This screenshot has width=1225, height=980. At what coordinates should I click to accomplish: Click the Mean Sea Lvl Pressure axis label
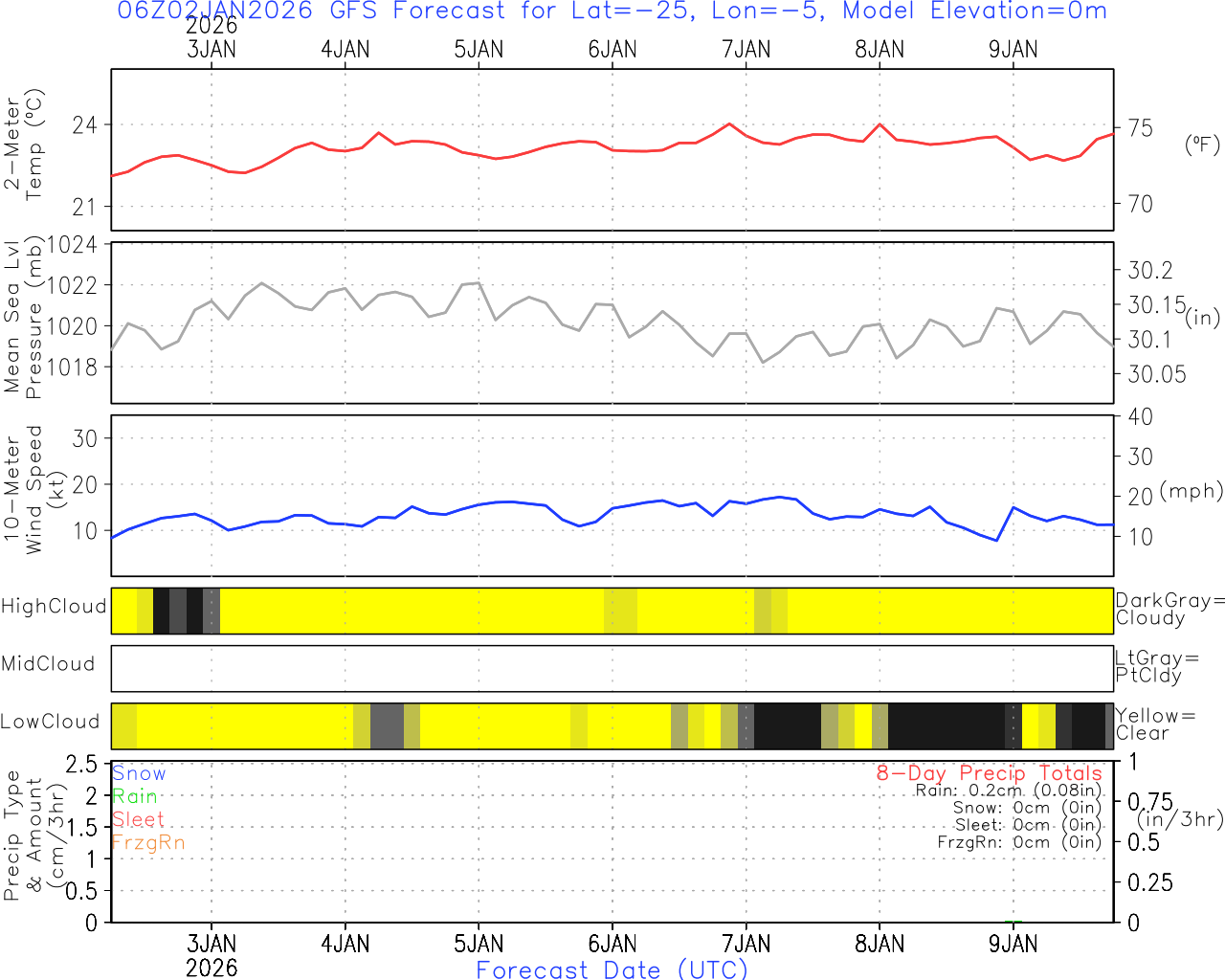(x=23, y=321)
